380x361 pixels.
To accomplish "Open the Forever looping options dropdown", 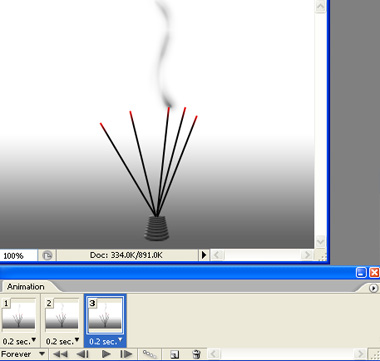I will point(23,354).
